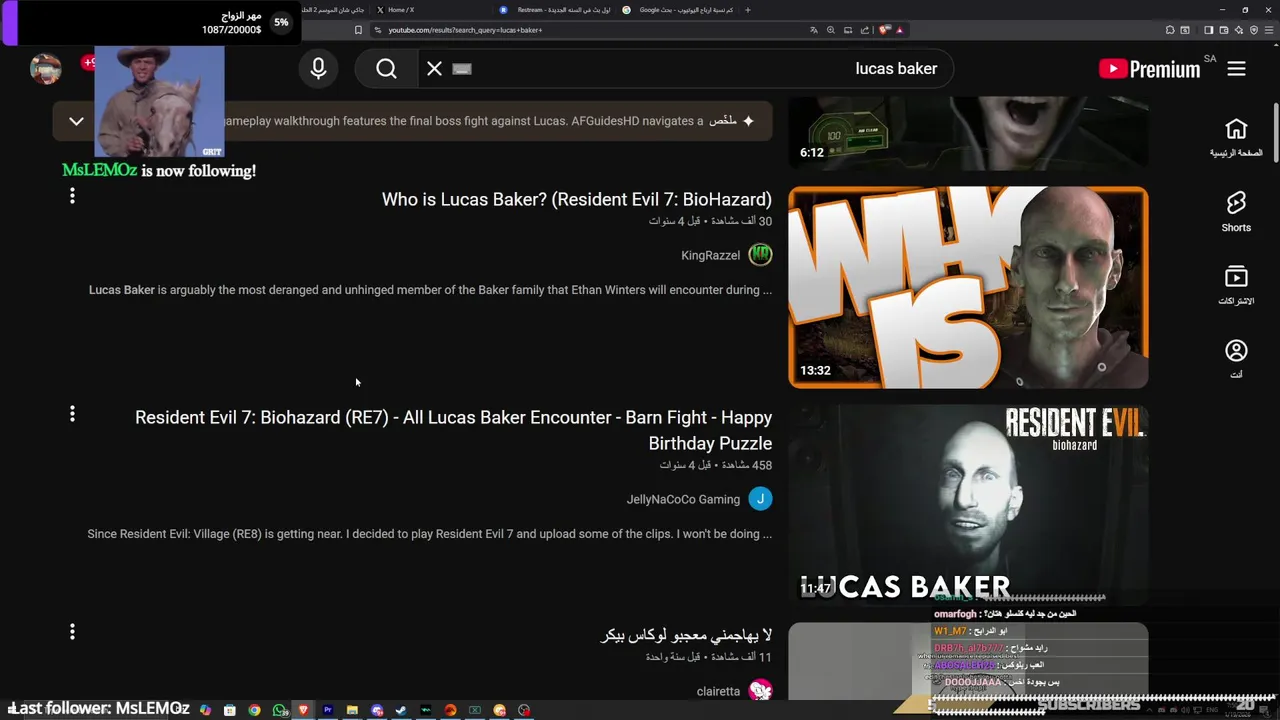
Task: Switch to the Google search tab
Action: (x=677, y=10)
